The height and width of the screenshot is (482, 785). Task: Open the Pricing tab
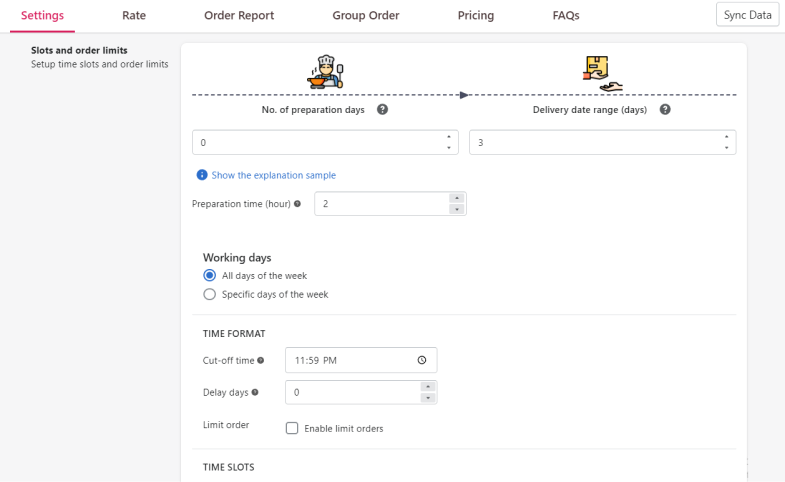[x=476, y=16]
